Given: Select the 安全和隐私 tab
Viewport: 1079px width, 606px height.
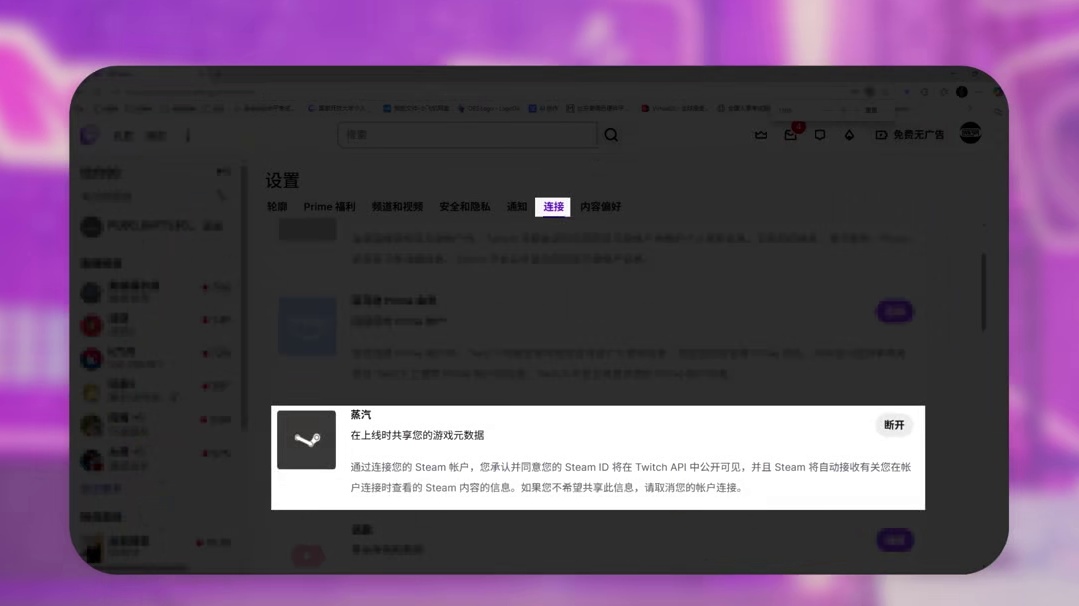Looking at the screenshot, I should 465,207.
